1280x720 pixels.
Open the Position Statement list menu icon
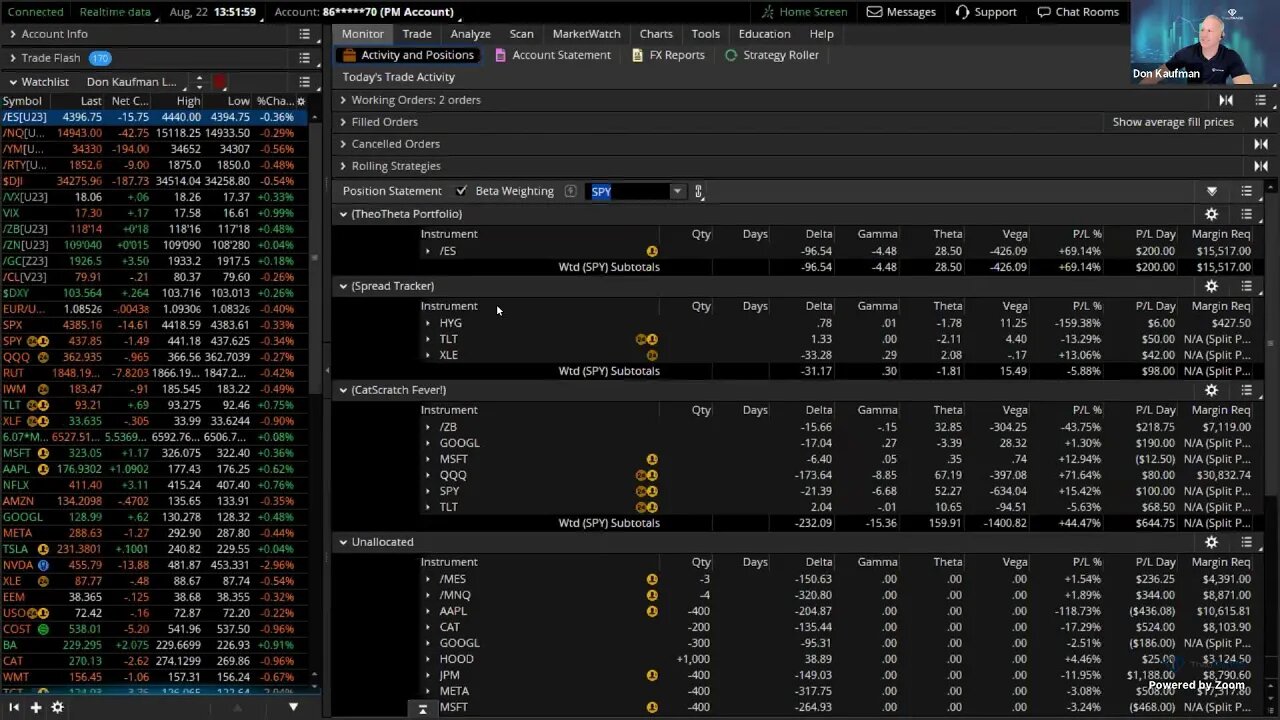[1246, 191]
